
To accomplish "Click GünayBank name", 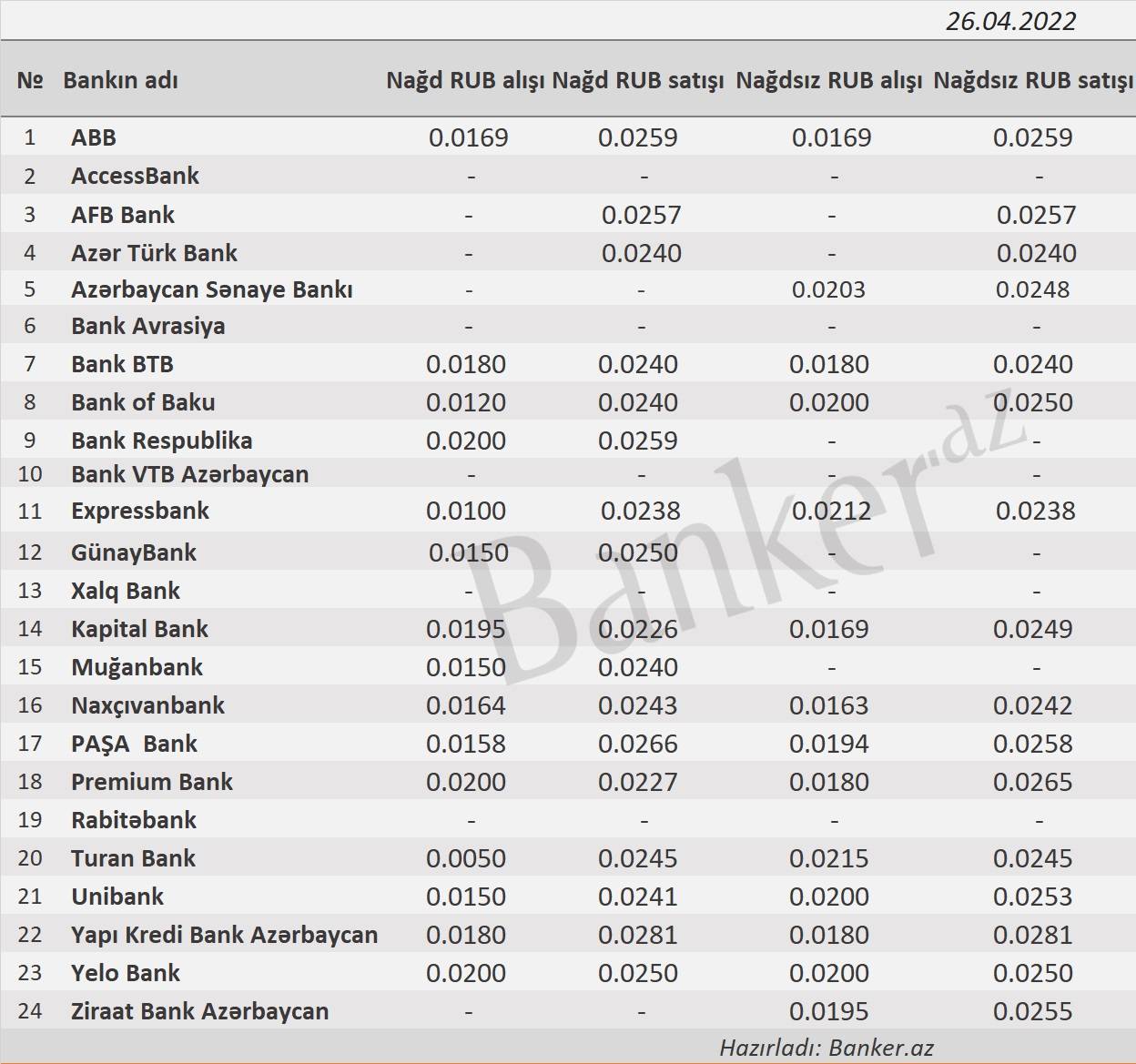I will [x=134, y=552].
